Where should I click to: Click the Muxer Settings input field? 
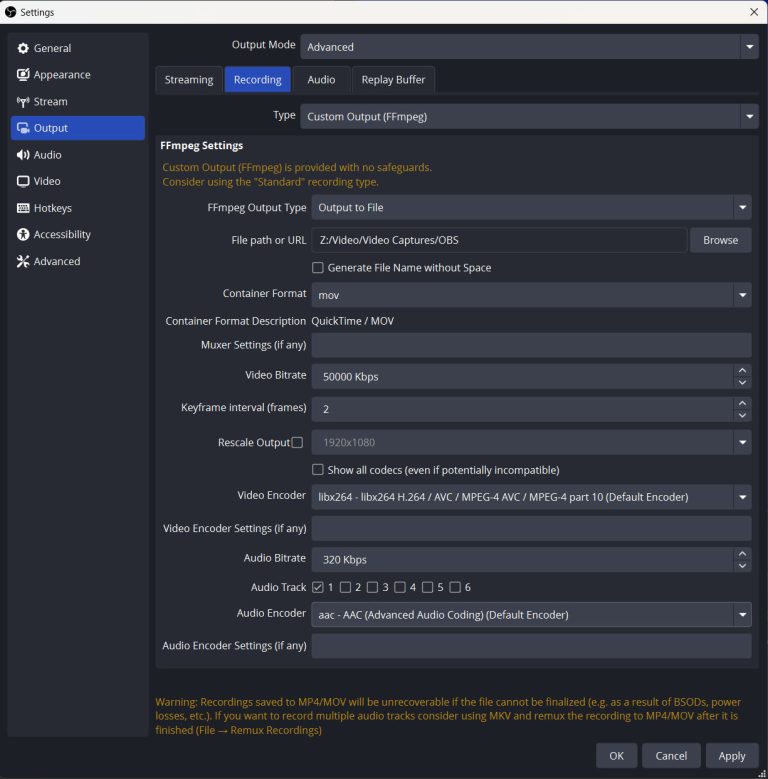pos(531,346)
